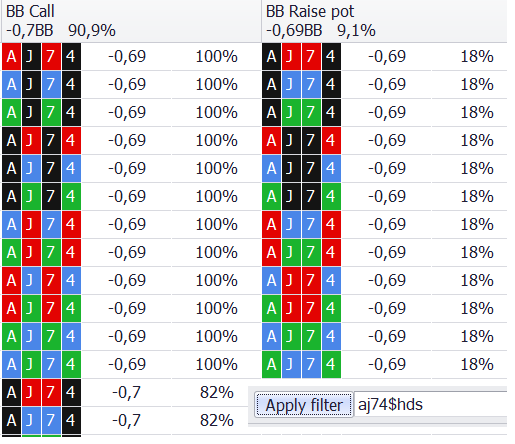The height and width of the screenshot is (444, 515).
Task: Click 18% beside BB Raise pot's green A, blue J hand
Action: click(x=477, y=364)
